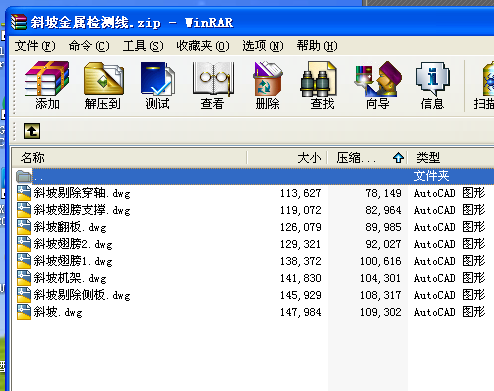Select file name 斜坡翅膀2.dwg
Viewport: 494px width, 391px height.
73,244
